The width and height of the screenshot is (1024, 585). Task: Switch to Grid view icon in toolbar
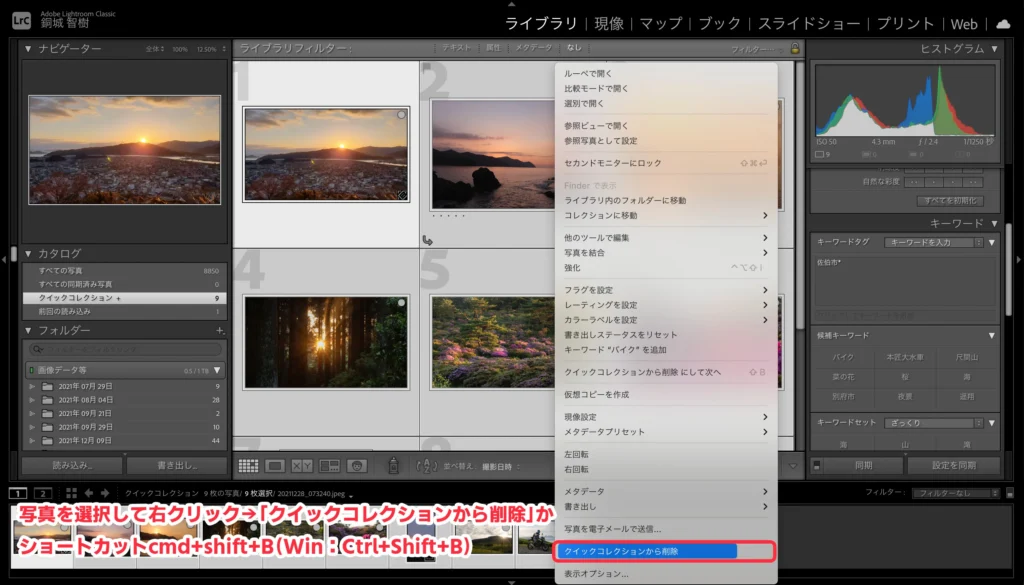click(x=248, y=465)
